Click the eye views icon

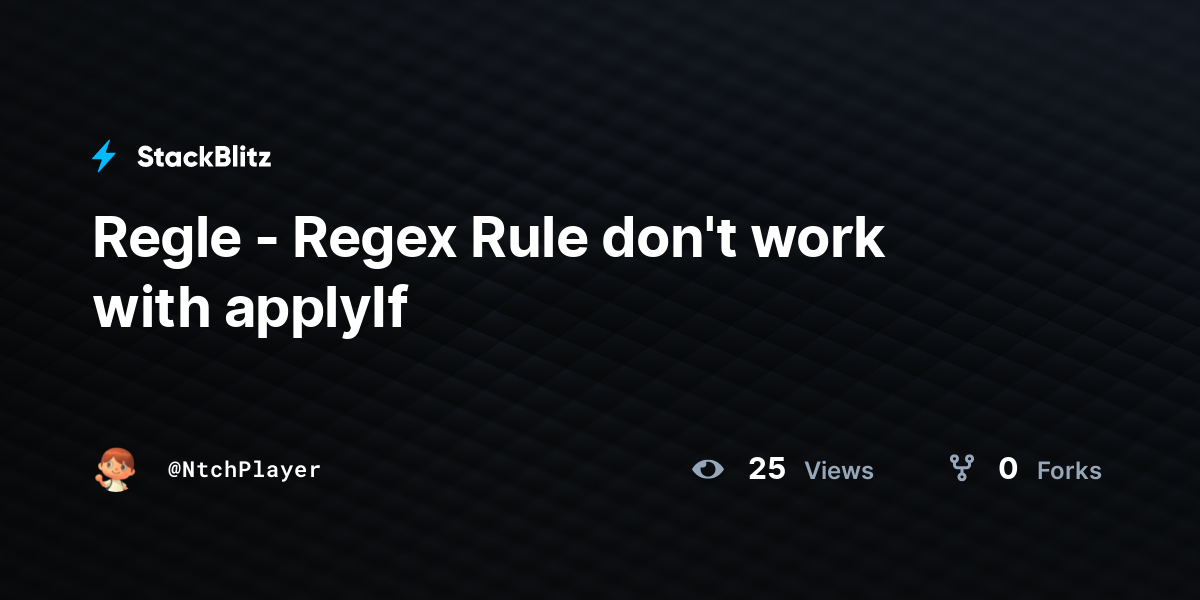point(708,469)
